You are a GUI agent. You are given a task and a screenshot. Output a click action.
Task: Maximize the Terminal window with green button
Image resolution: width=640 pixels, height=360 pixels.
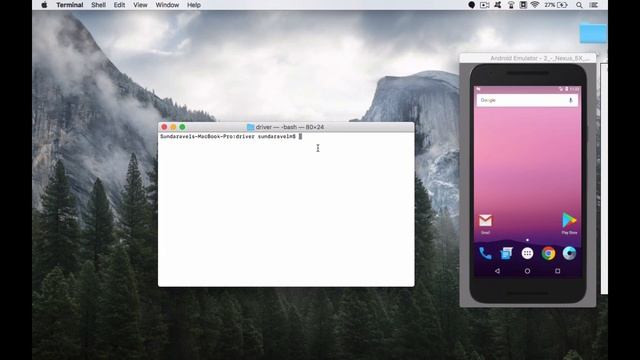(182, 127)
